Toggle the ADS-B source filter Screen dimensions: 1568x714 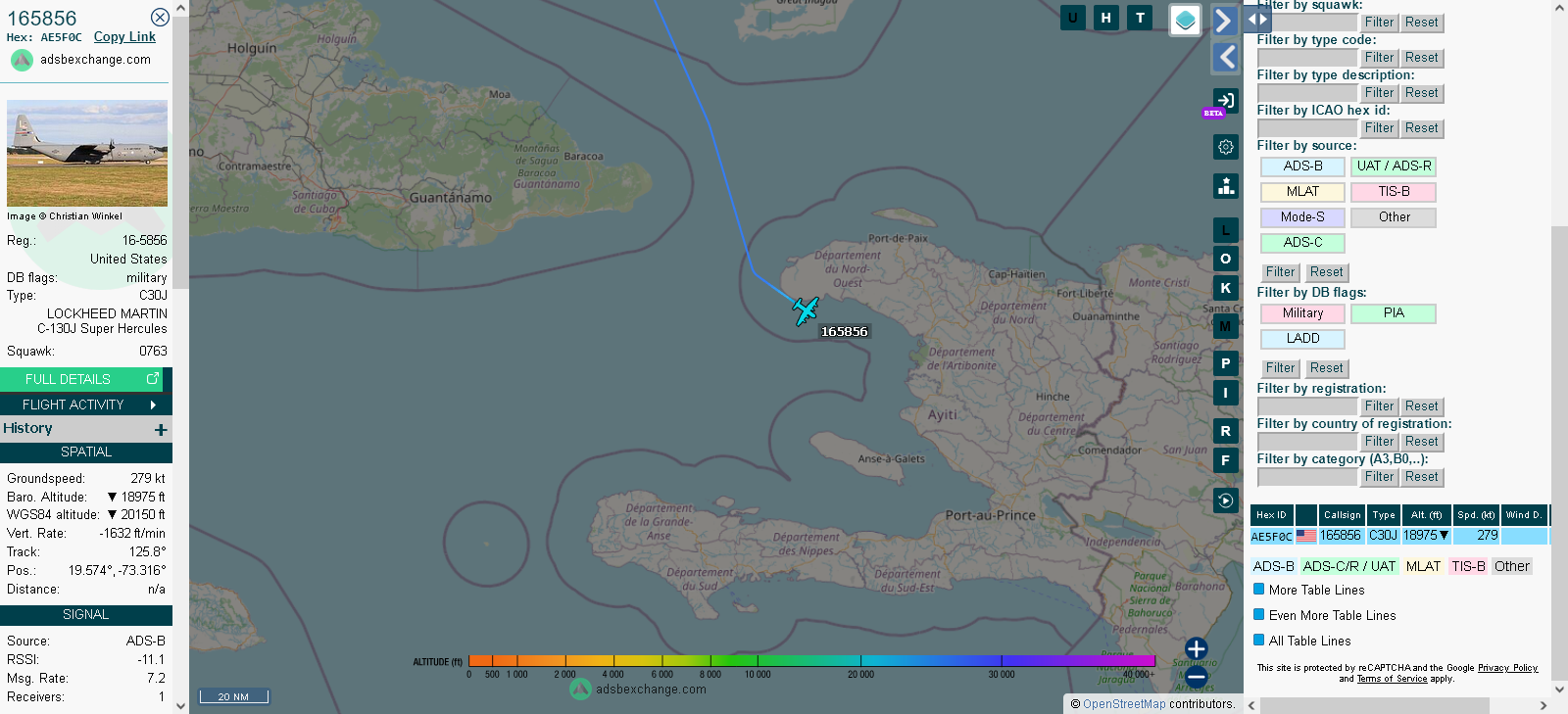pyautogui.click(x=1302, y=167)
